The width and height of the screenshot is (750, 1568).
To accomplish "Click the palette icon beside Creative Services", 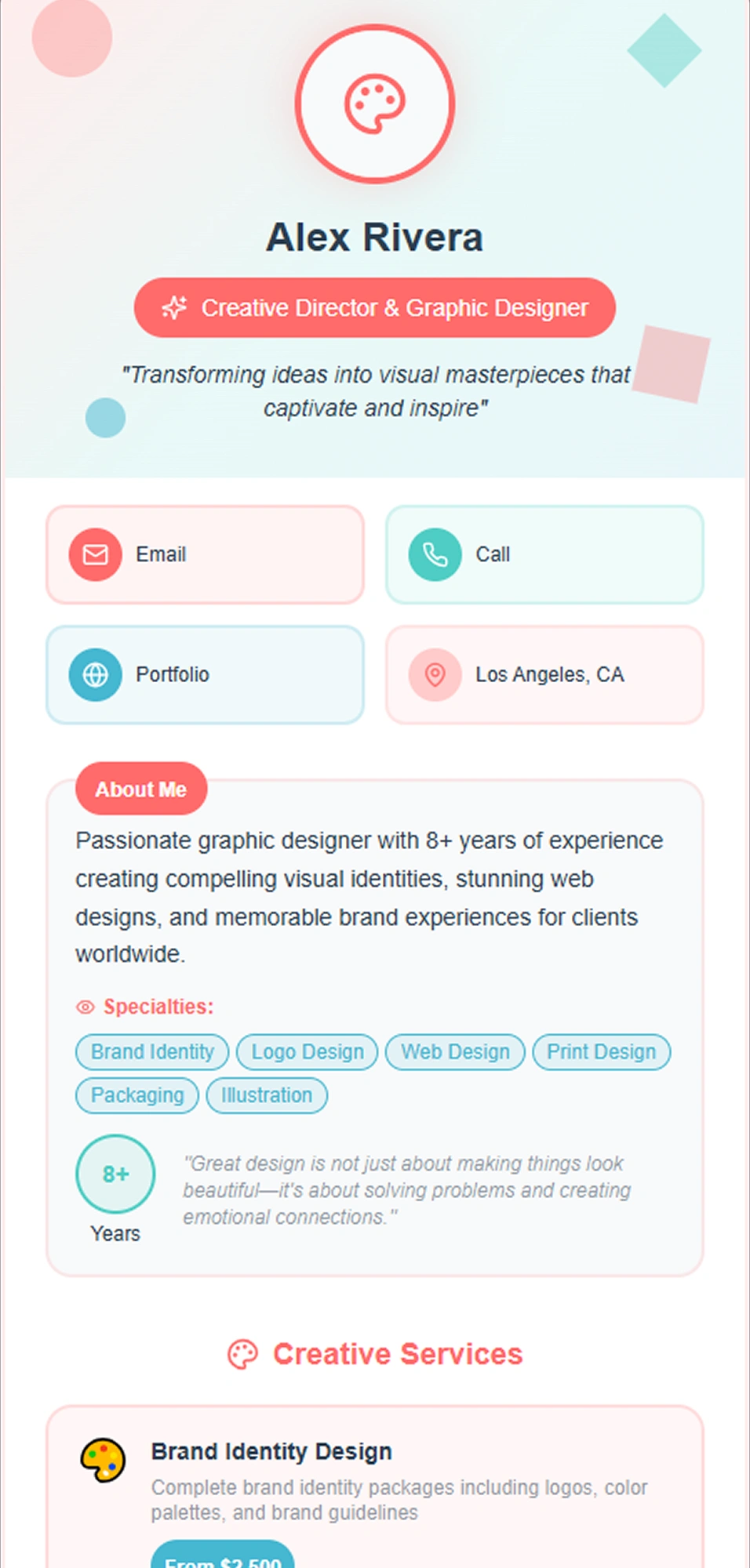I will 242,1354.
